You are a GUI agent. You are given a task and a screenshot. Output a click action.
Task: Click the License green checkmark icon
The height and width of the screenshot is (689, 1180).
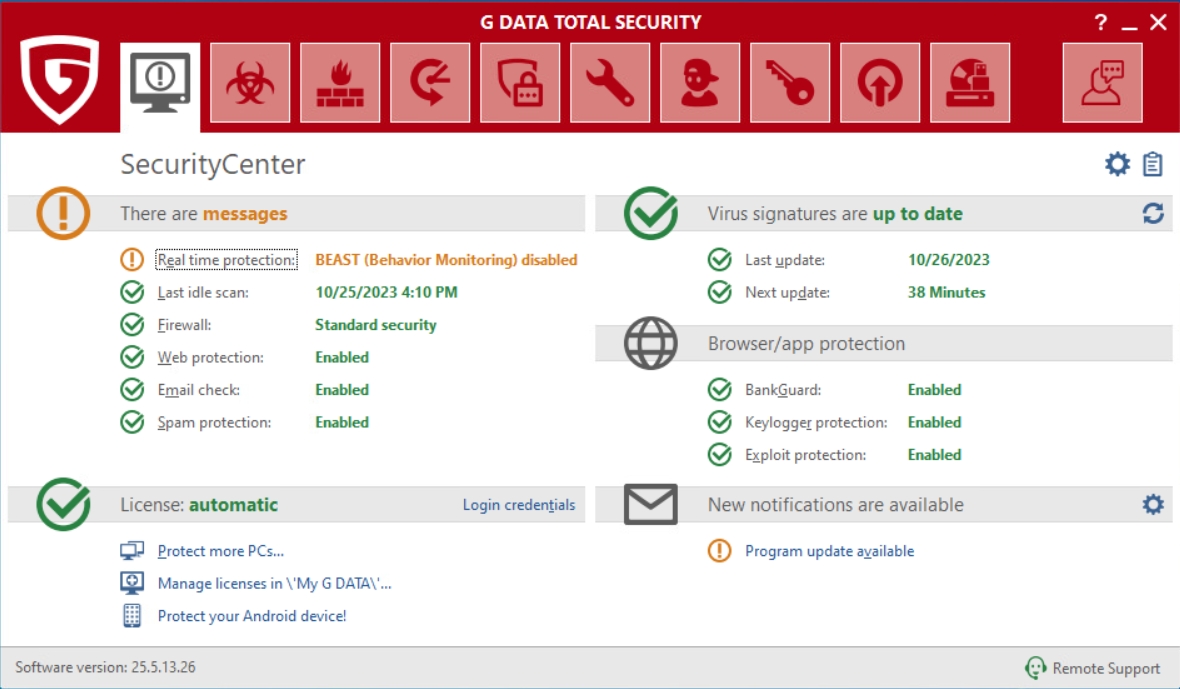(63, 504)
